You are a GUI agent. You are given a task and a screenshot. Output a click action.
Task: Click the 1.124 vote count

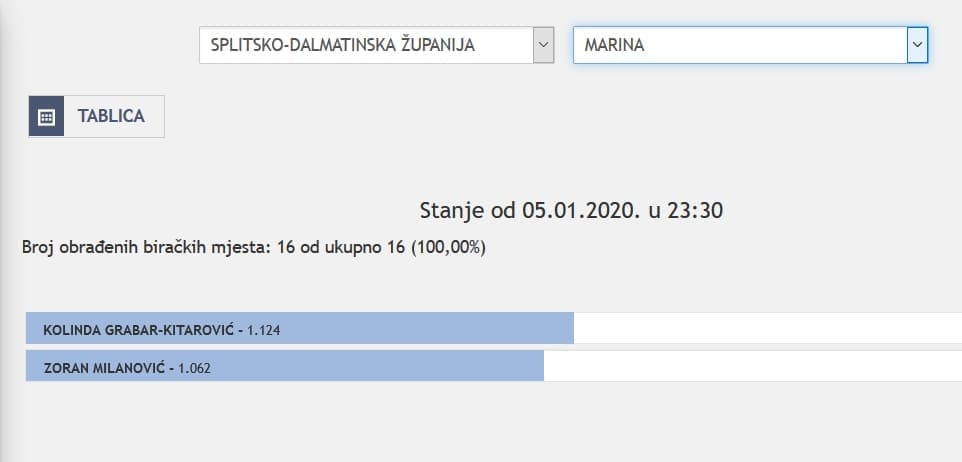coord(263,329)
